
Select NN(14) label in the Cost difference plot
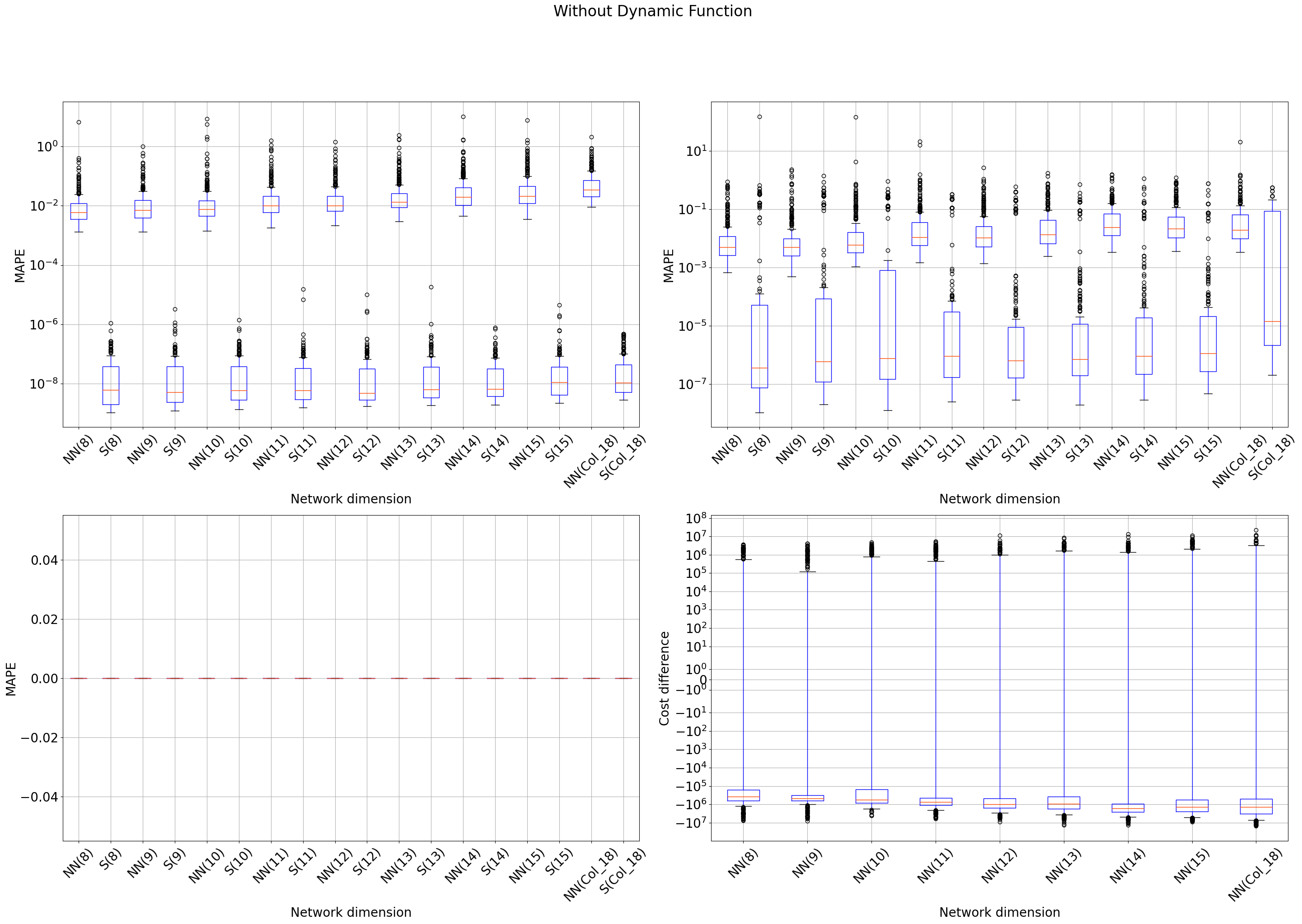pyautogui.click(x=1127, y=865)
